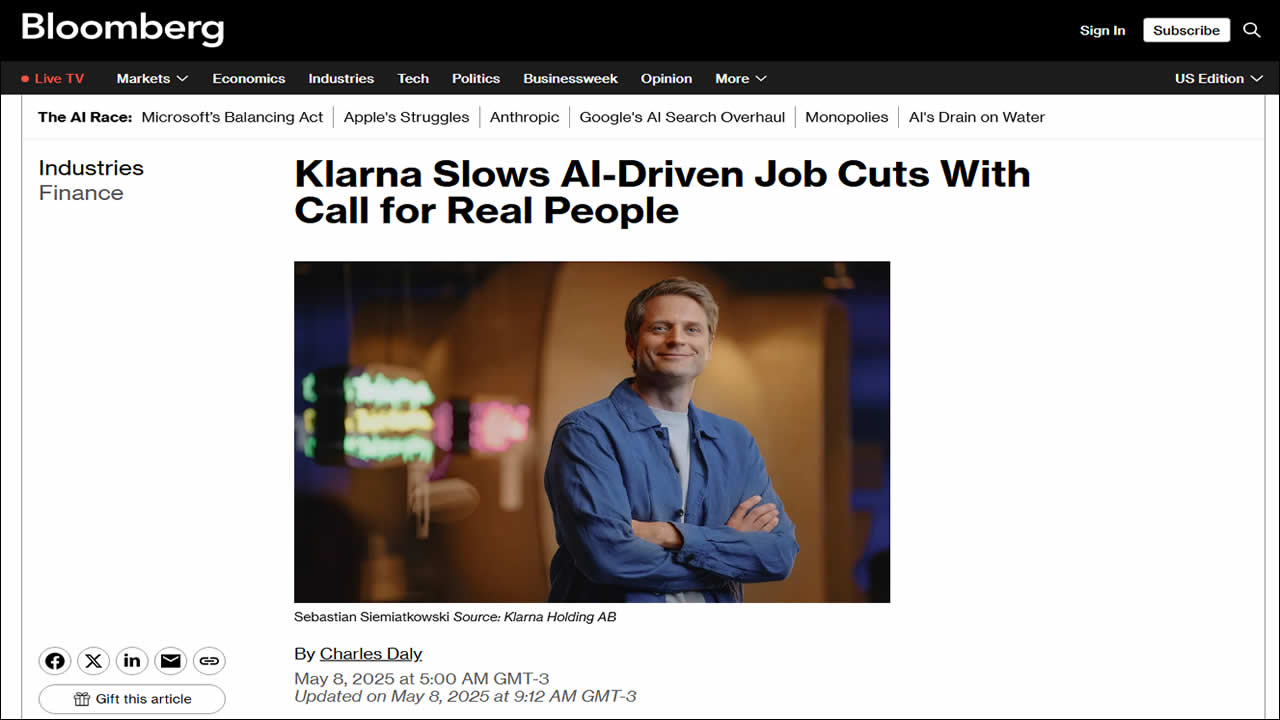
Task: Expand the More dropdown menu
Action: pos(741,78)
